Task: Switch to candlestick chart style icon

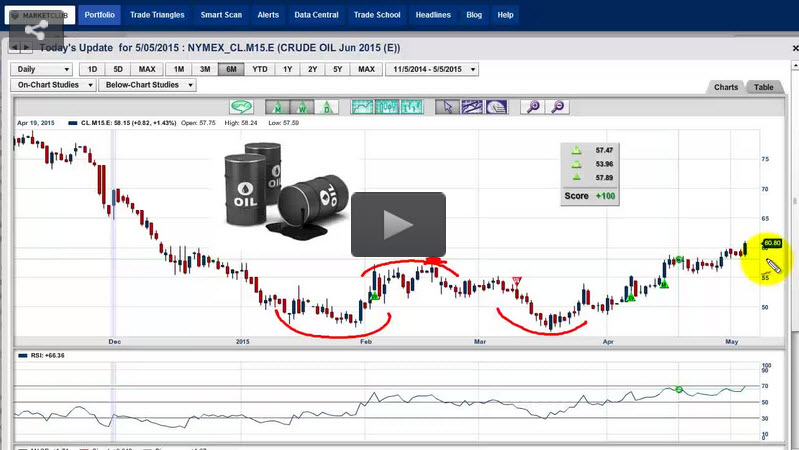Action: (x=387, y=107)
